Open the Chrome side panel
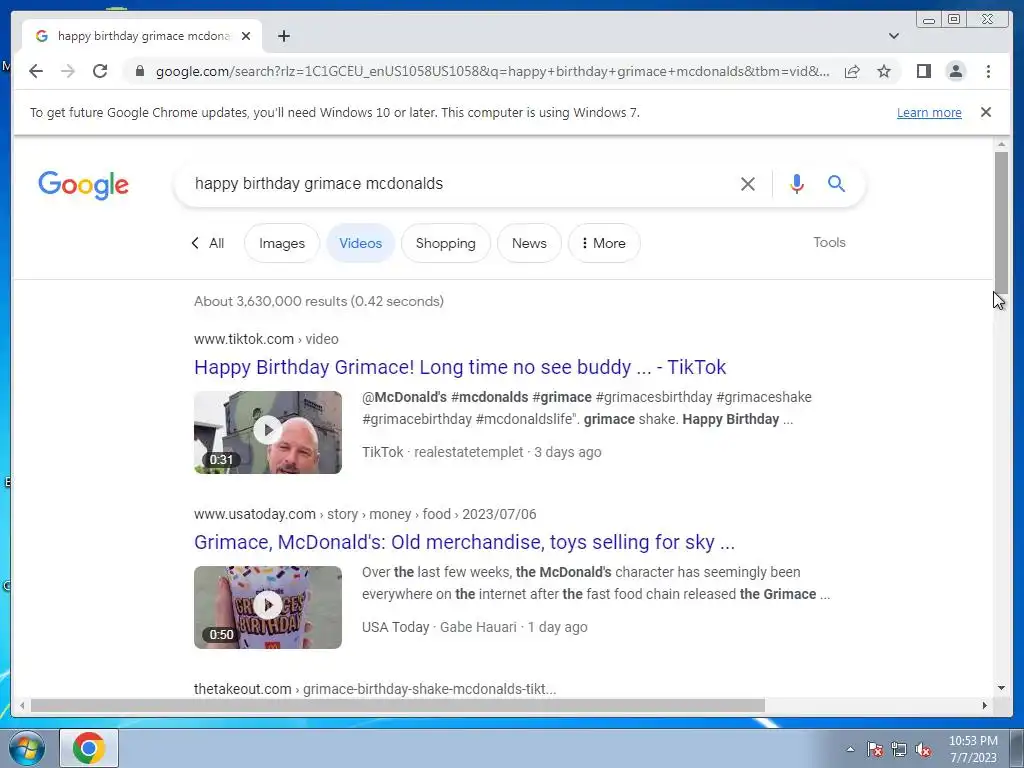The height and width of the screenshot is (768, 1024). (923, 71)
